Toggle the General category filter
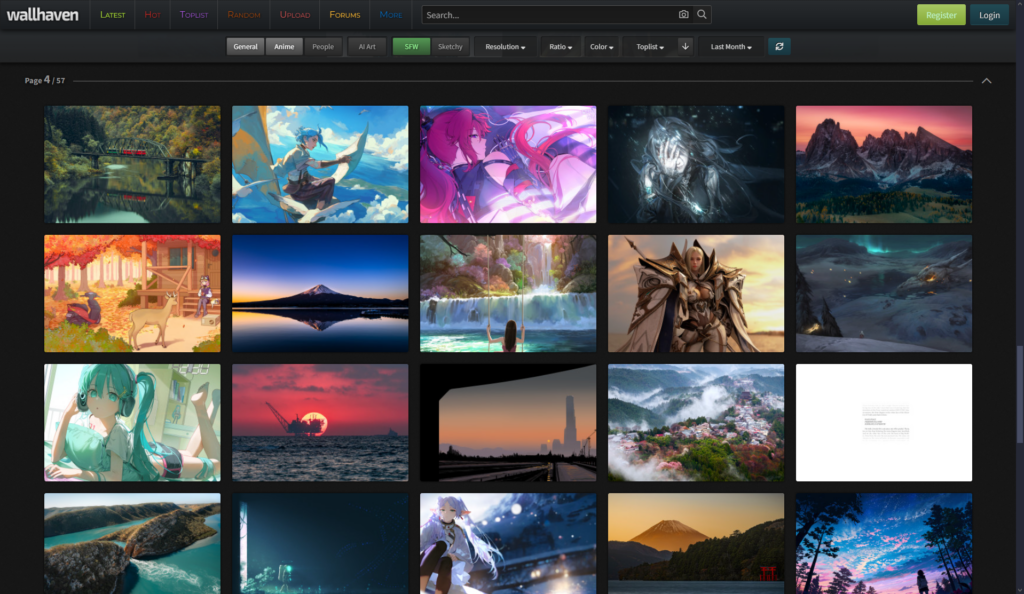Image resolution: width=1024 pixels, height=594 pixels. coord(246,46)
